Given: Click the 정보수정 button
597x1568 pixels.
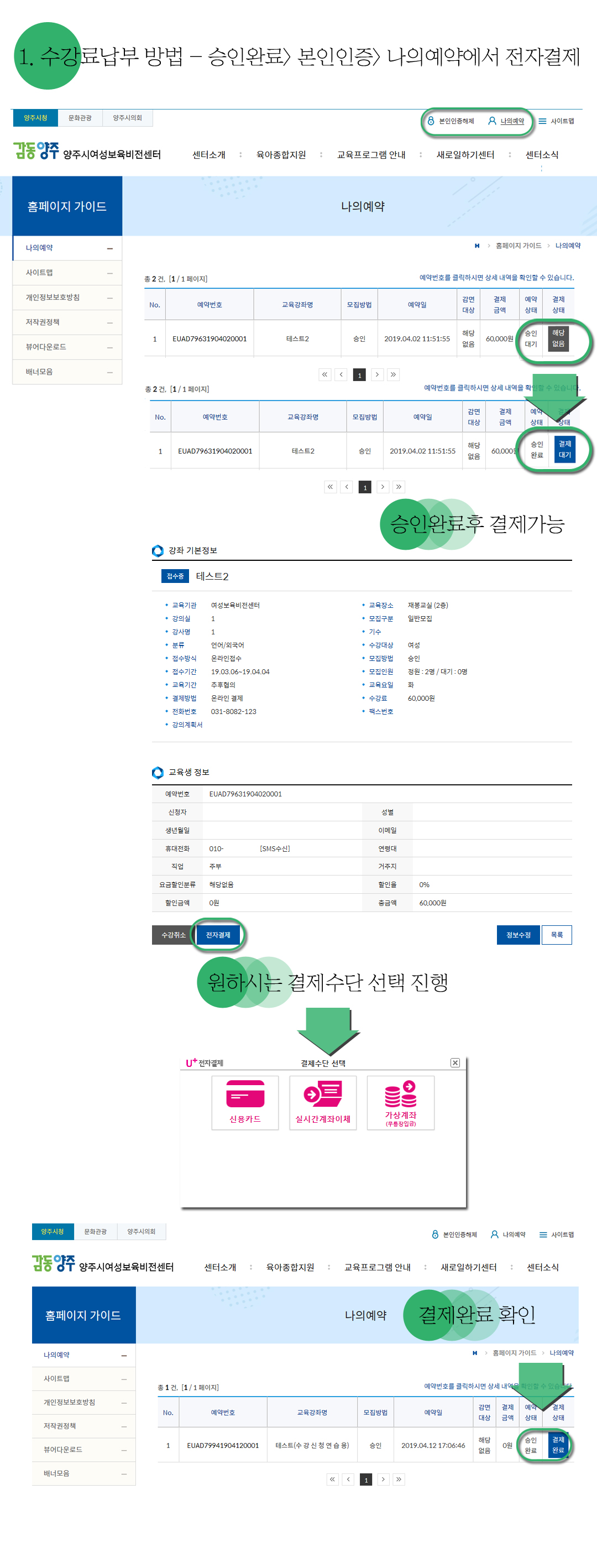Looking at the screenshot, I should [519, 935].
